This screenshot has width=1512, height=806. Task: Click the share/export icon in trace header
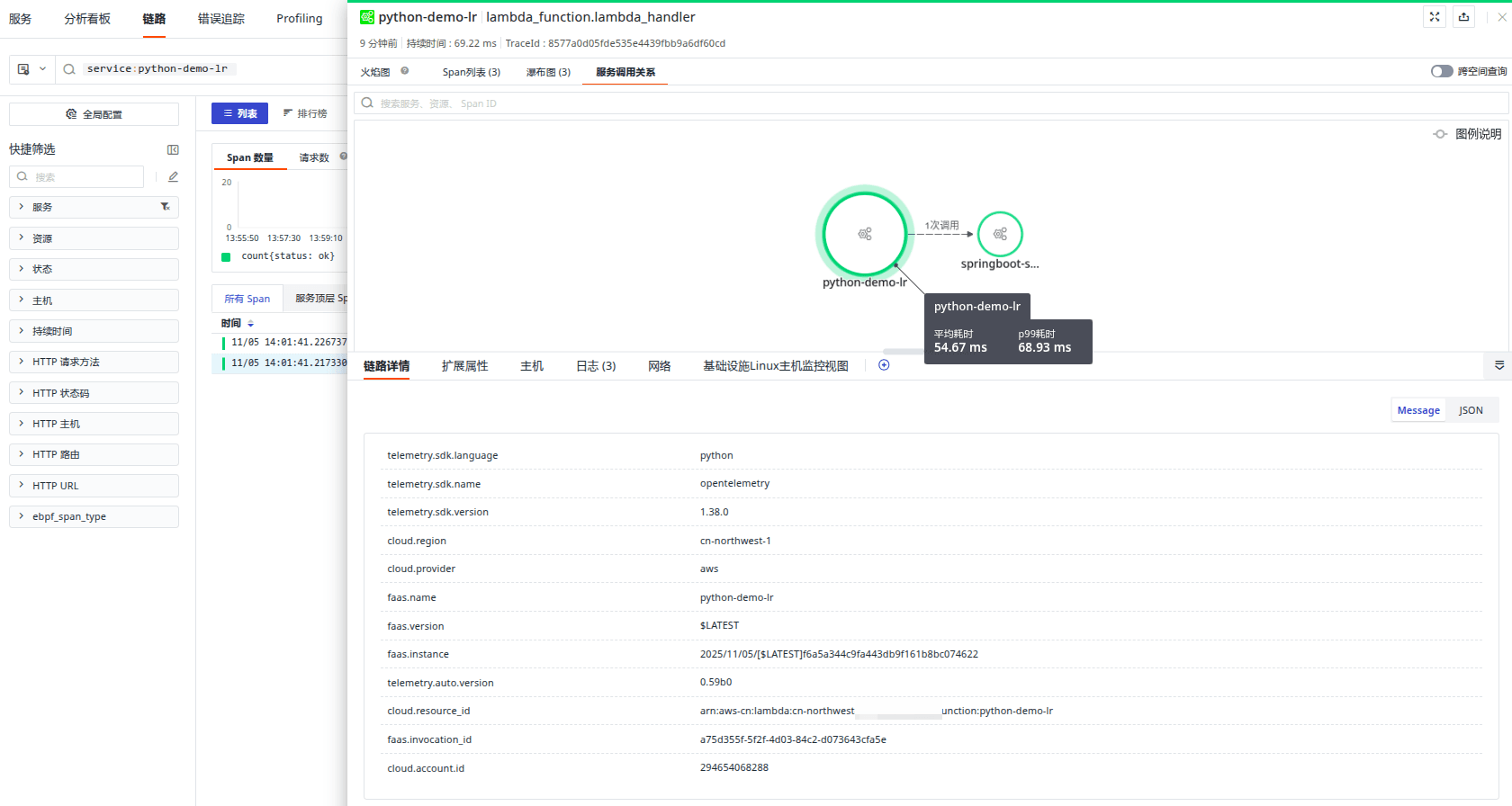1463,17
